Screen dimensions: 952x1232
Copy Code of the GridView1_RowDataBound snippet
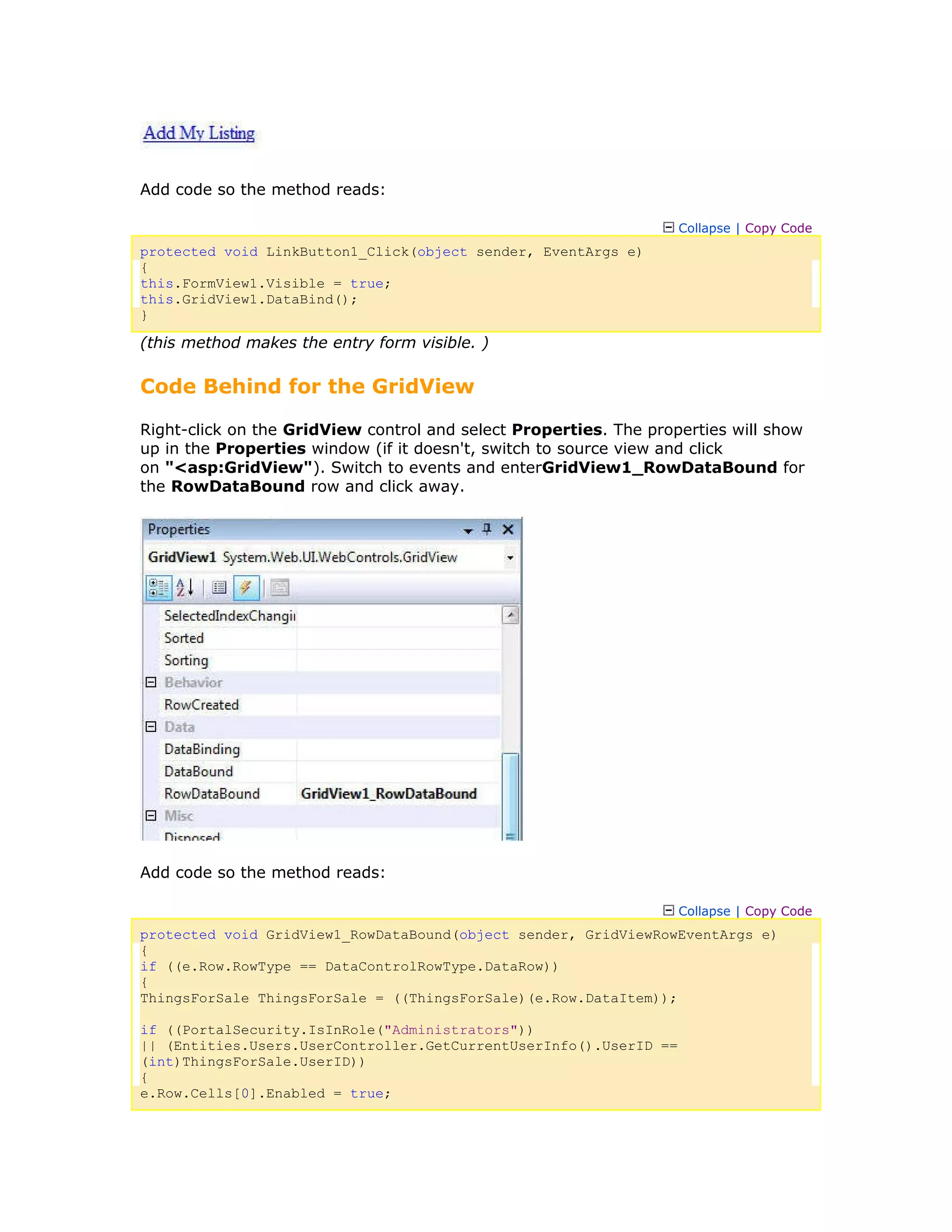pos(778,911)
